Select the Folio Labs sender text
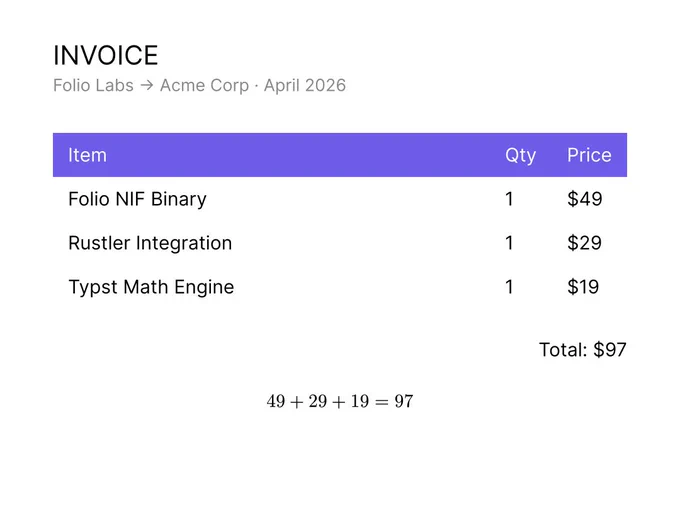This screenshot has height=529, width=680. [93, 85]
